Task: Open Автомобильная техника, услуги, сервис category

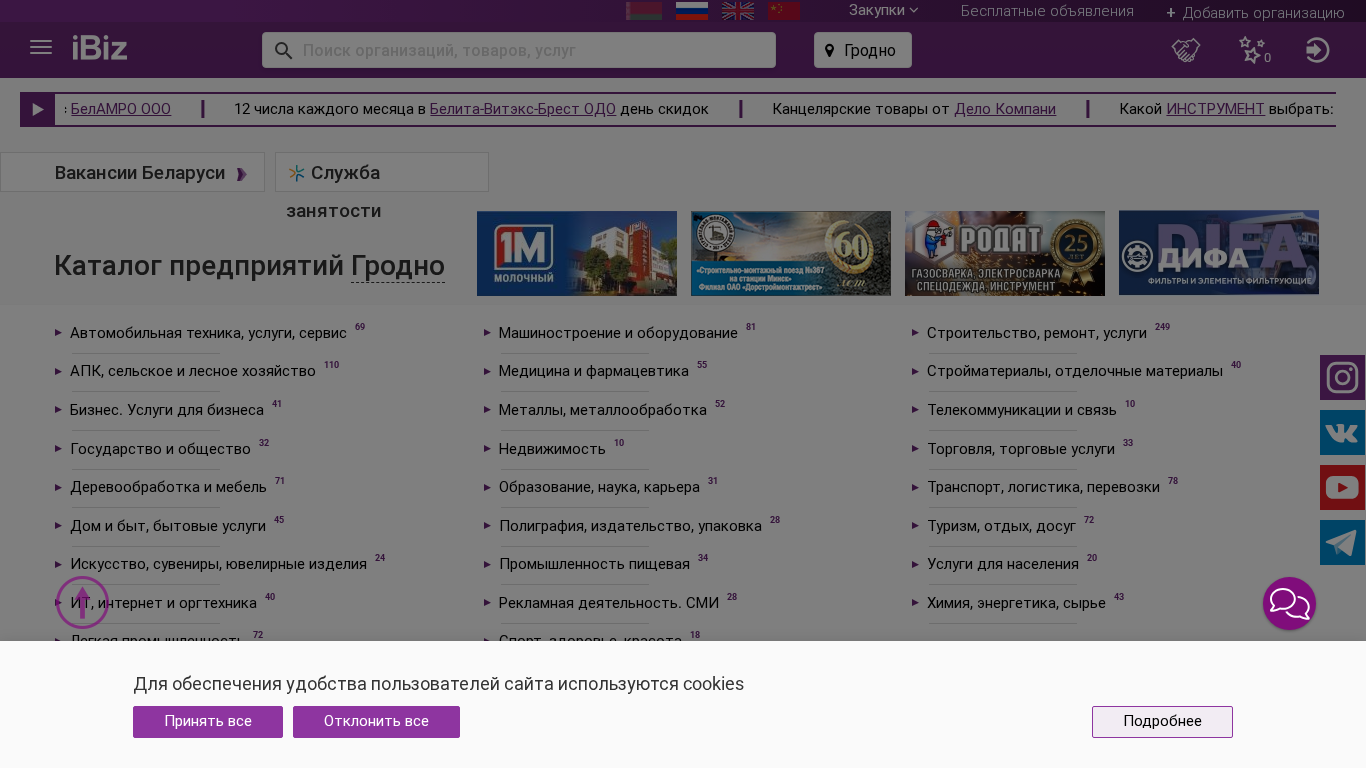Action: [208, 333]
